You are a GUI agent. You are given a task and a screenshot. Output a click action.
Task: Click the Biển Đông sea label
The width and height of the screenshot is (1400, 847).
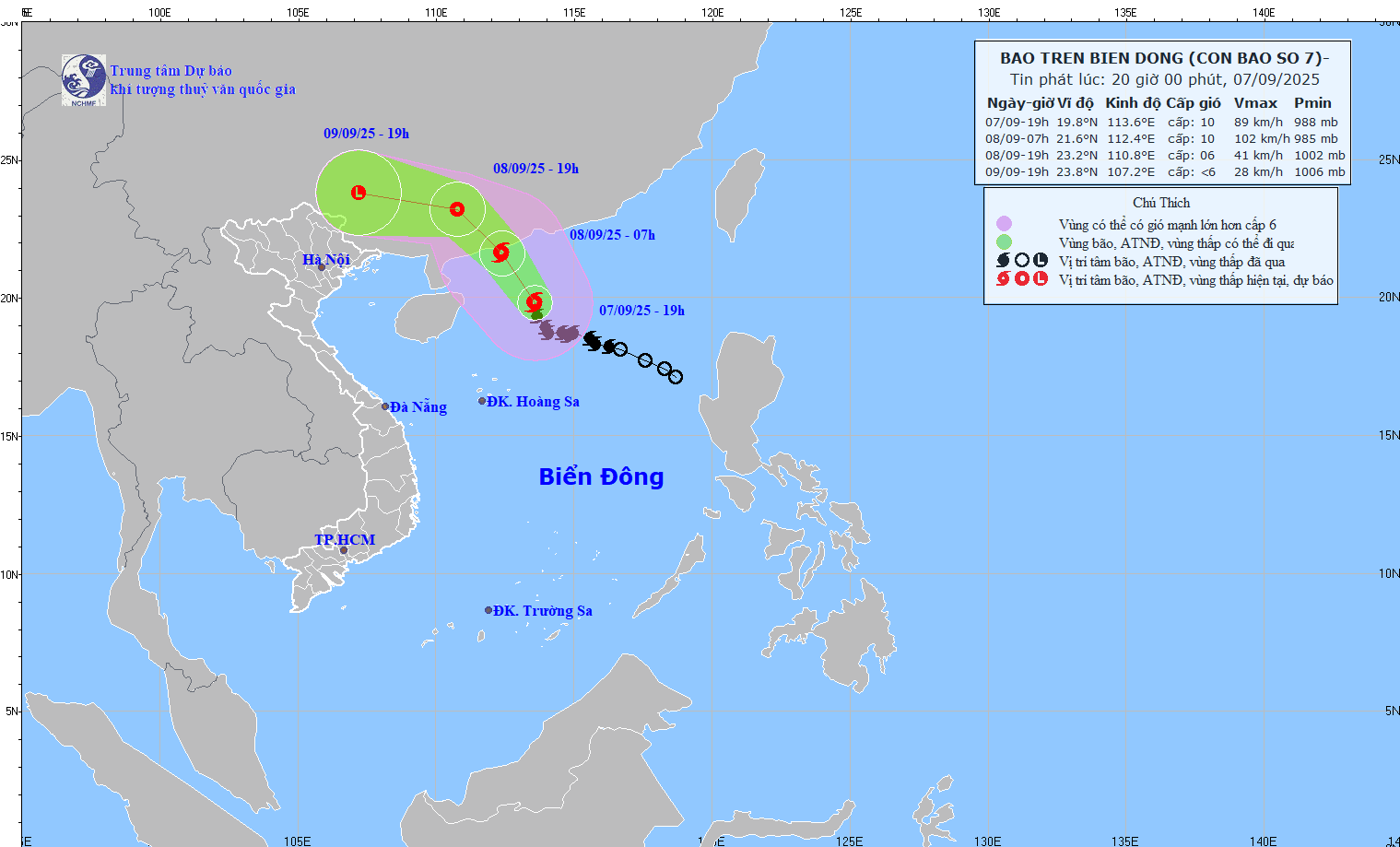(x=601, y=476)
